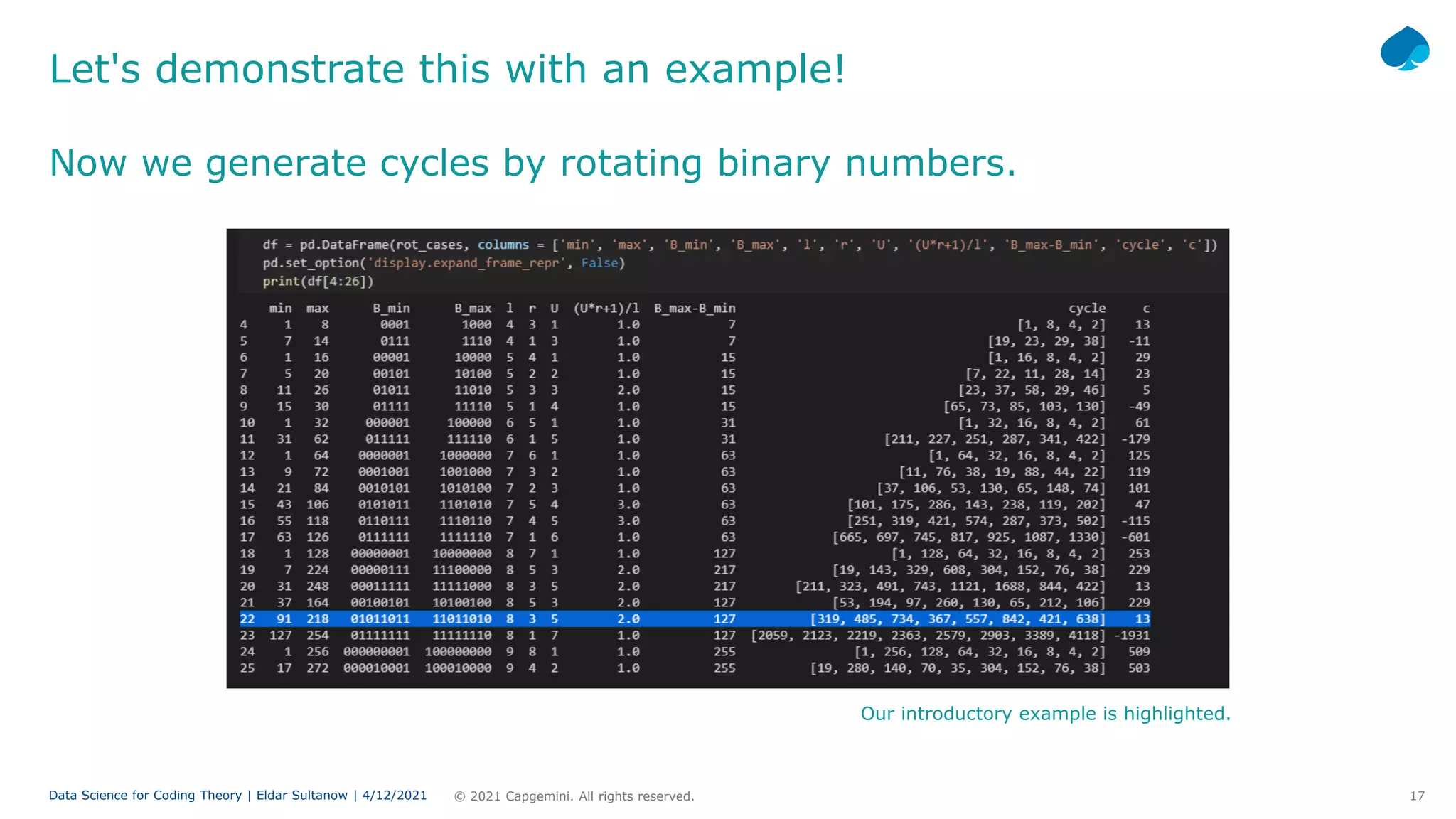The image size is (1456, 819).
Task: Click the print(df[4:26]) code line
Action: [x=318, y=282]
